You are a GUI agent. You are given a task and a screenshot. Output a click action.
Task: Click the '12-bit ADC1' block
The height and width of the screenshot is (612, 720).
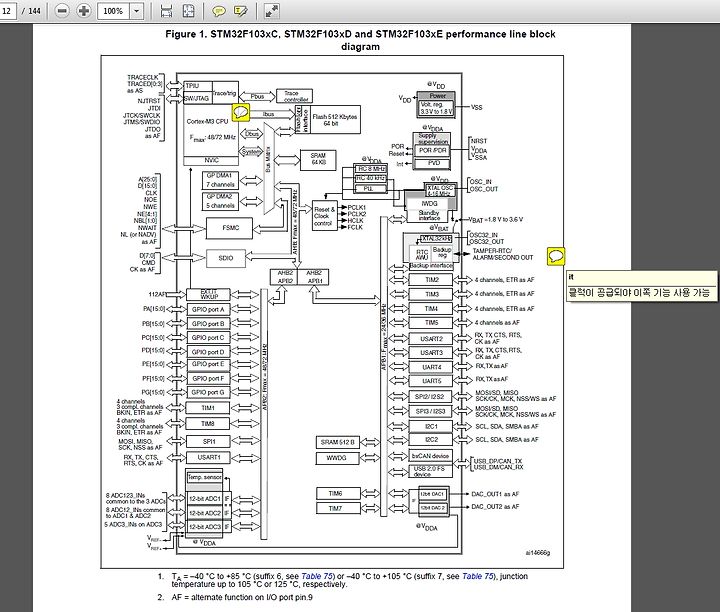pyautogui.click(x=204, y=499)
